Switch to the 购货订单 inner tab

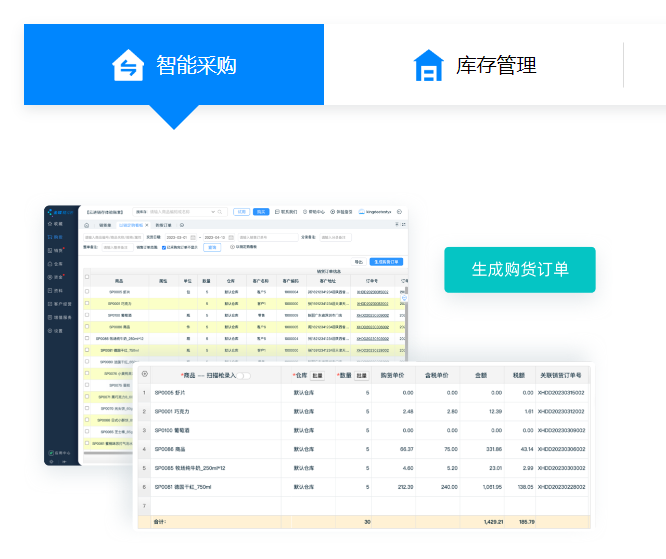pos(163,225)
